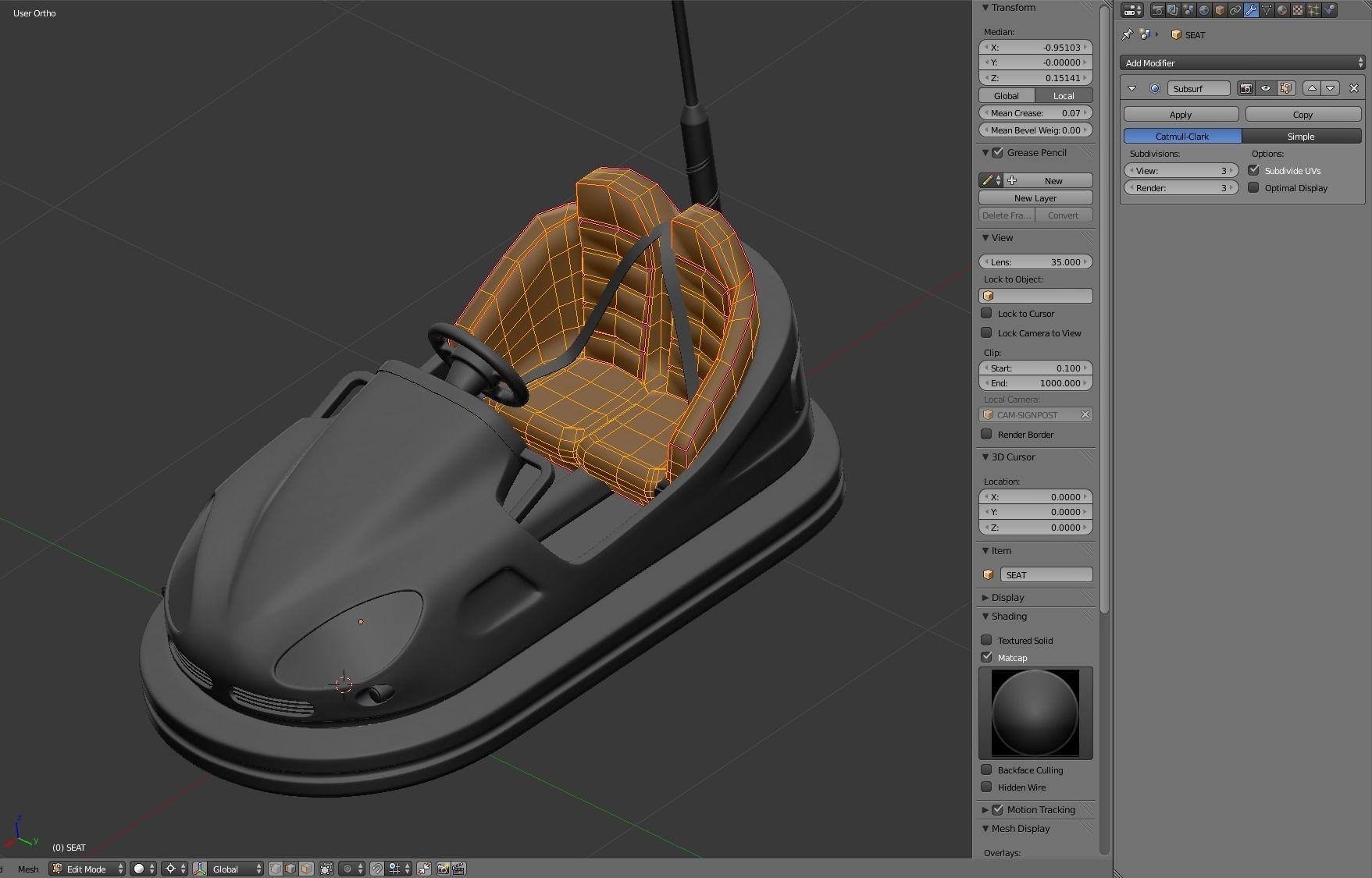
Task: Expand the Motion Tracking panel
Action: click(985, 809)
